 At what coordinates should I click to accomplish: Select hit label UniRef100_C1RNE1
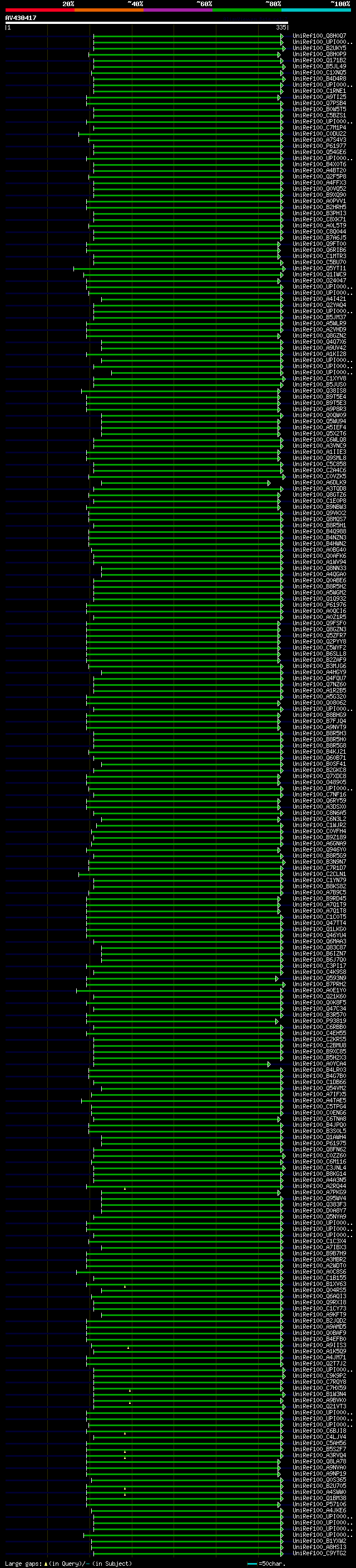[319, 91]
